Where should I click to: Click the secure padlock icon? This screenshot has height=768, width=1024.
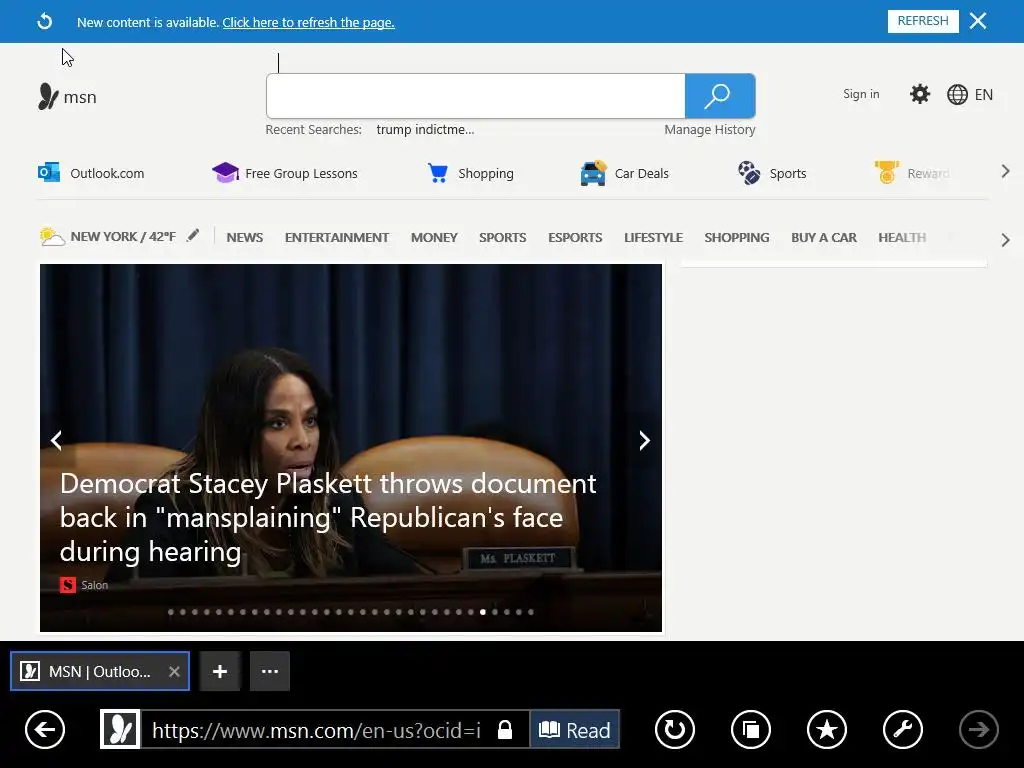tap(505, 729)
